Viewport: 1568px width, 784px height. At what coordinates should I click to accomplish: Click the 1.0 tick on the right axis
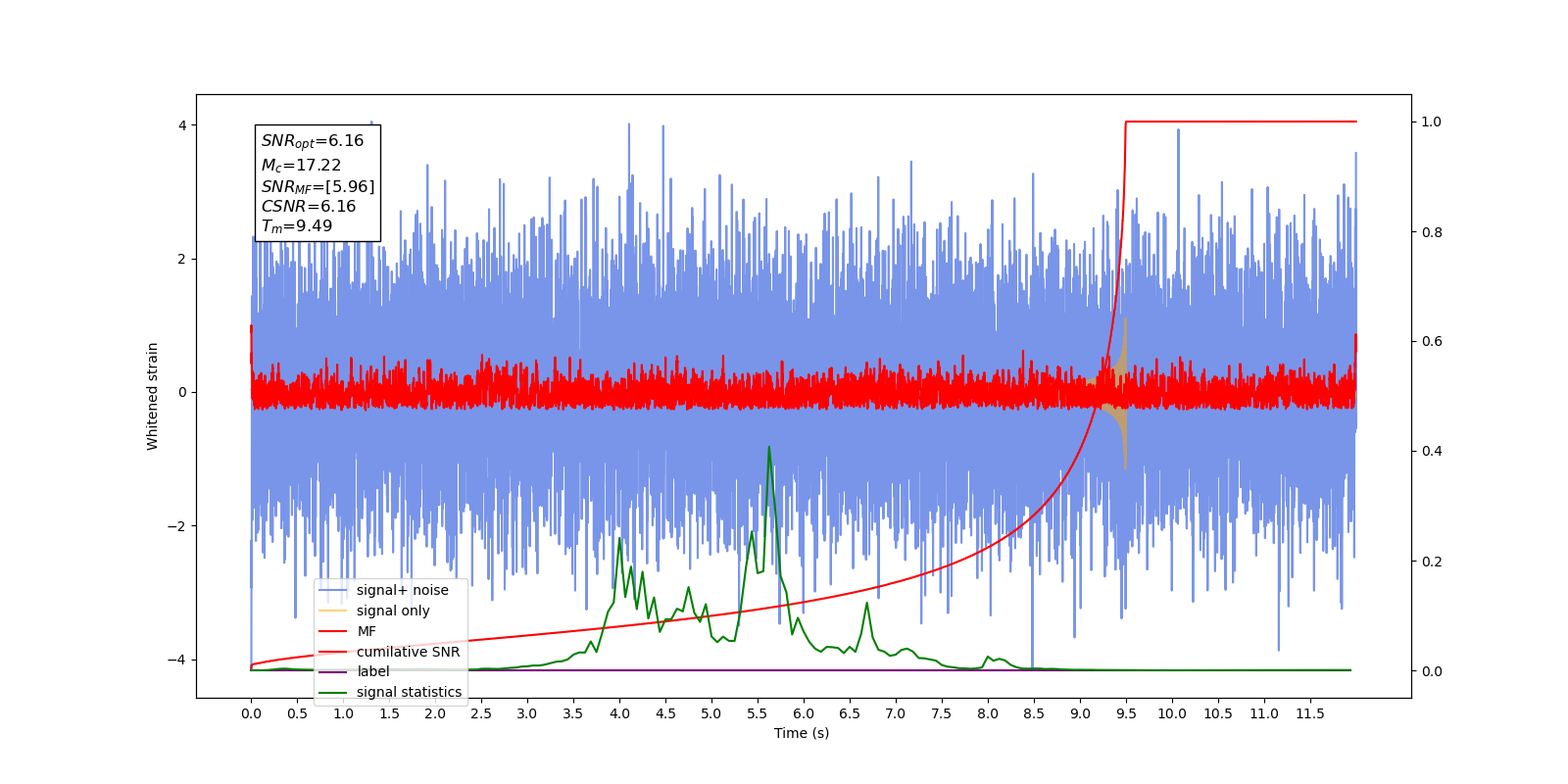(1432, 122)
